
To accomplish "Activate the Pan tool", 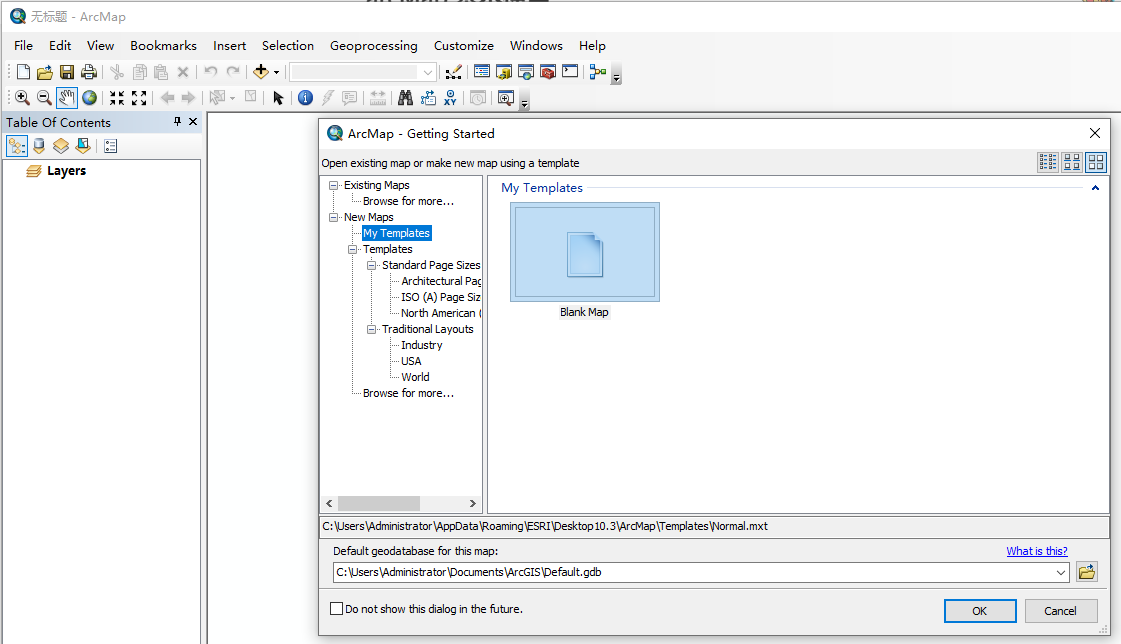I will point(66,97).
